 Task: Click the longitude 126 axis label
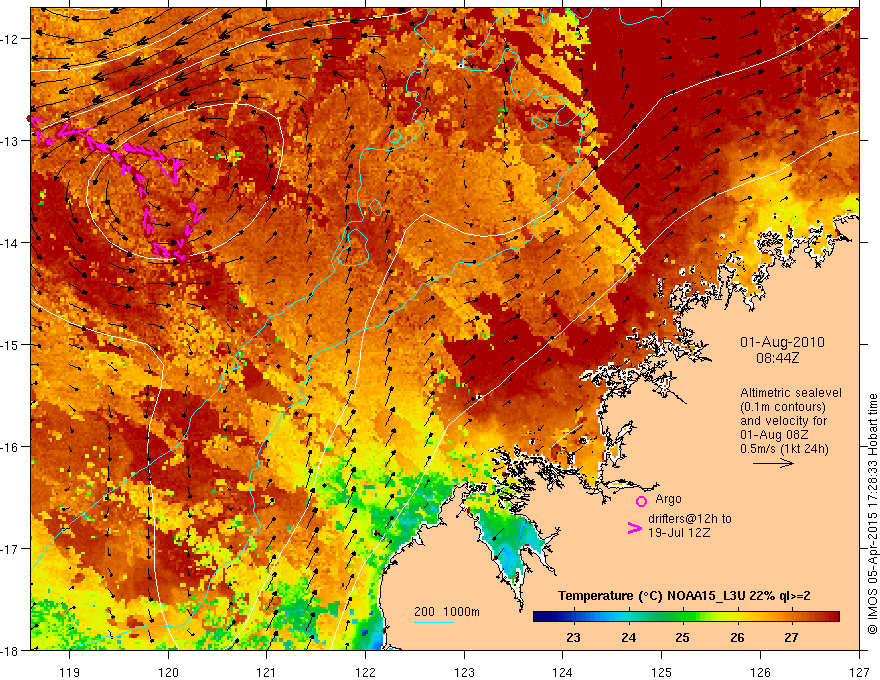[760, 672]
